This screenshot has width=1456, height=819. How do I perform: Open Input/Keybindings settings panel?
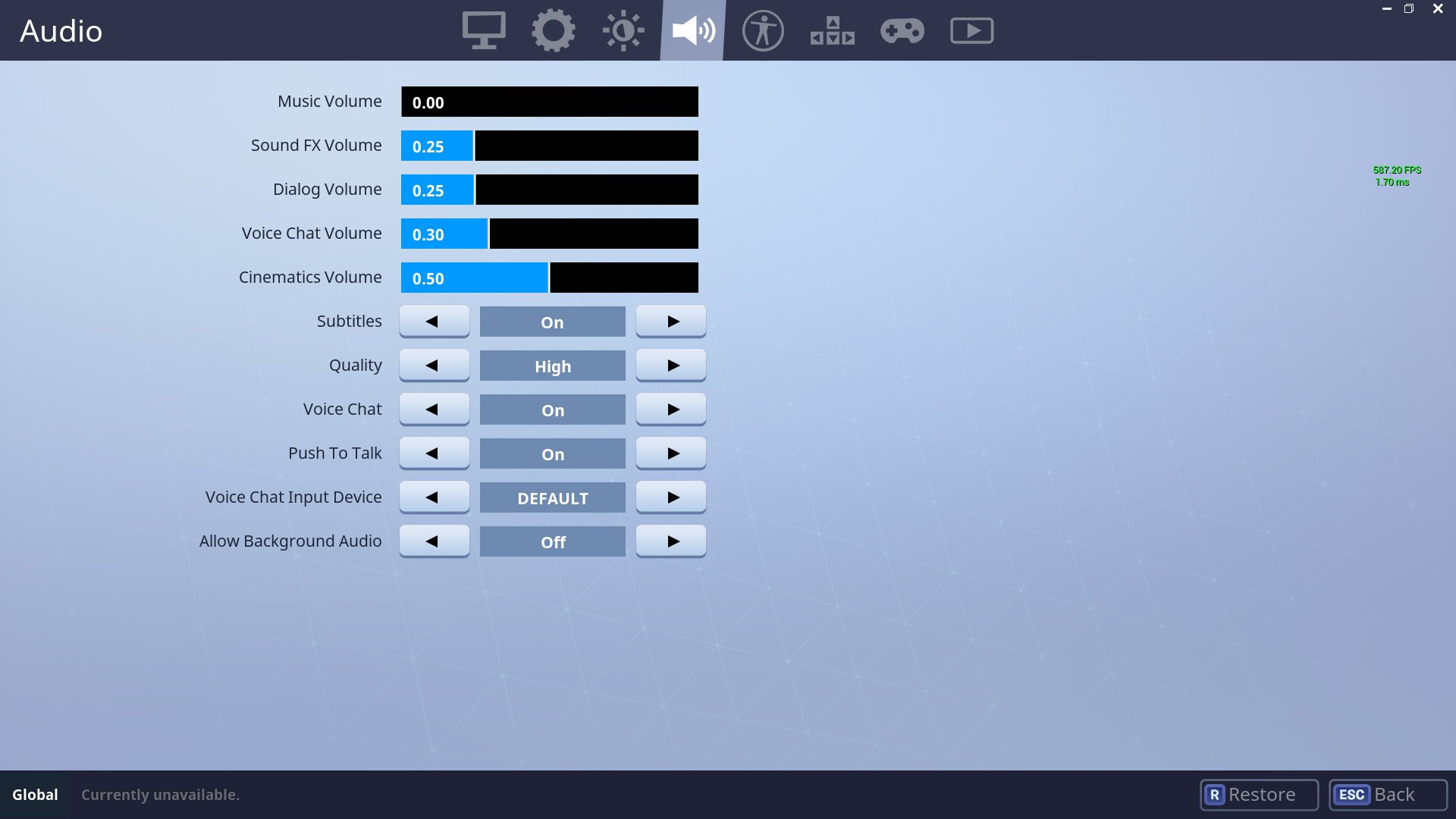[x=831, y=30]
